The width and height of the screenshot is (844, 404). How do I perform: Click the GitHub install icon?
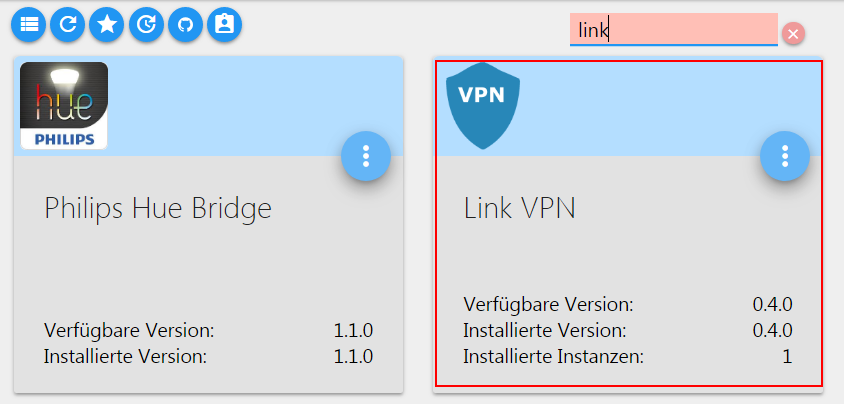[186, 25]
